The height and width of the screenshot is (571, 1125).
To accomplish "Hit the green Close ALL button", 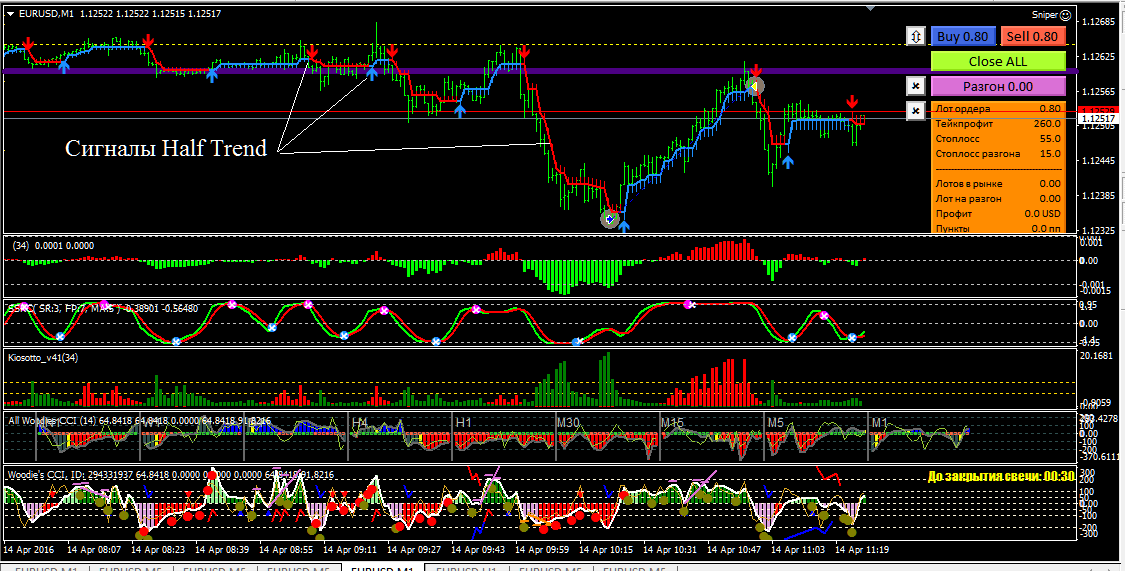I will click(x=997, y=61).
